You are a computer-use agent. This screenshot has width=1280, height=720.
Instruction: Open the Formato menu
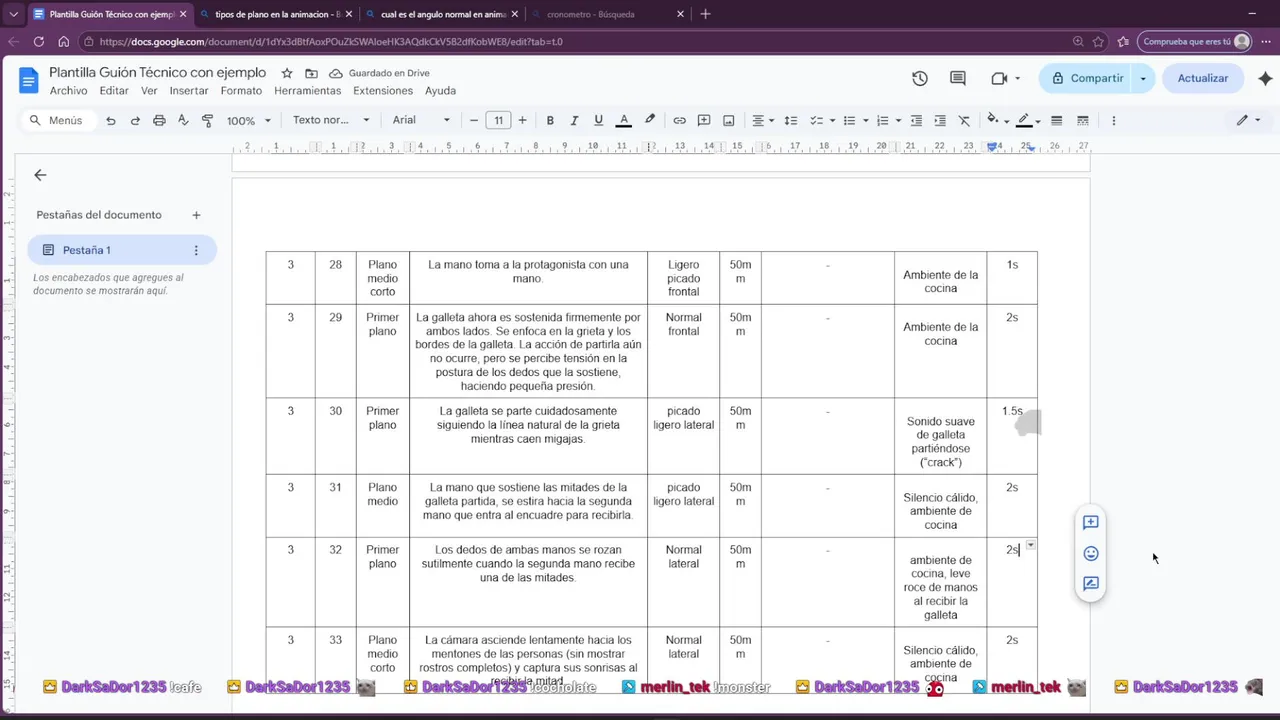tap(241, 91)
